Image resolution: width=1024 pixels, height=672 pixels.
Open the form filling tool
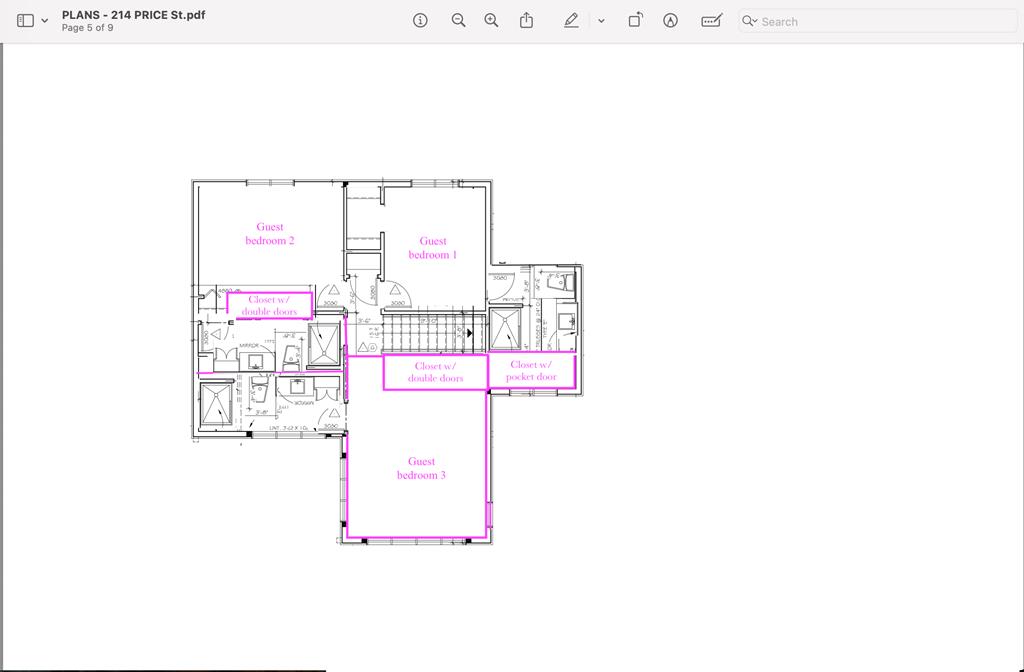point(711,21)
